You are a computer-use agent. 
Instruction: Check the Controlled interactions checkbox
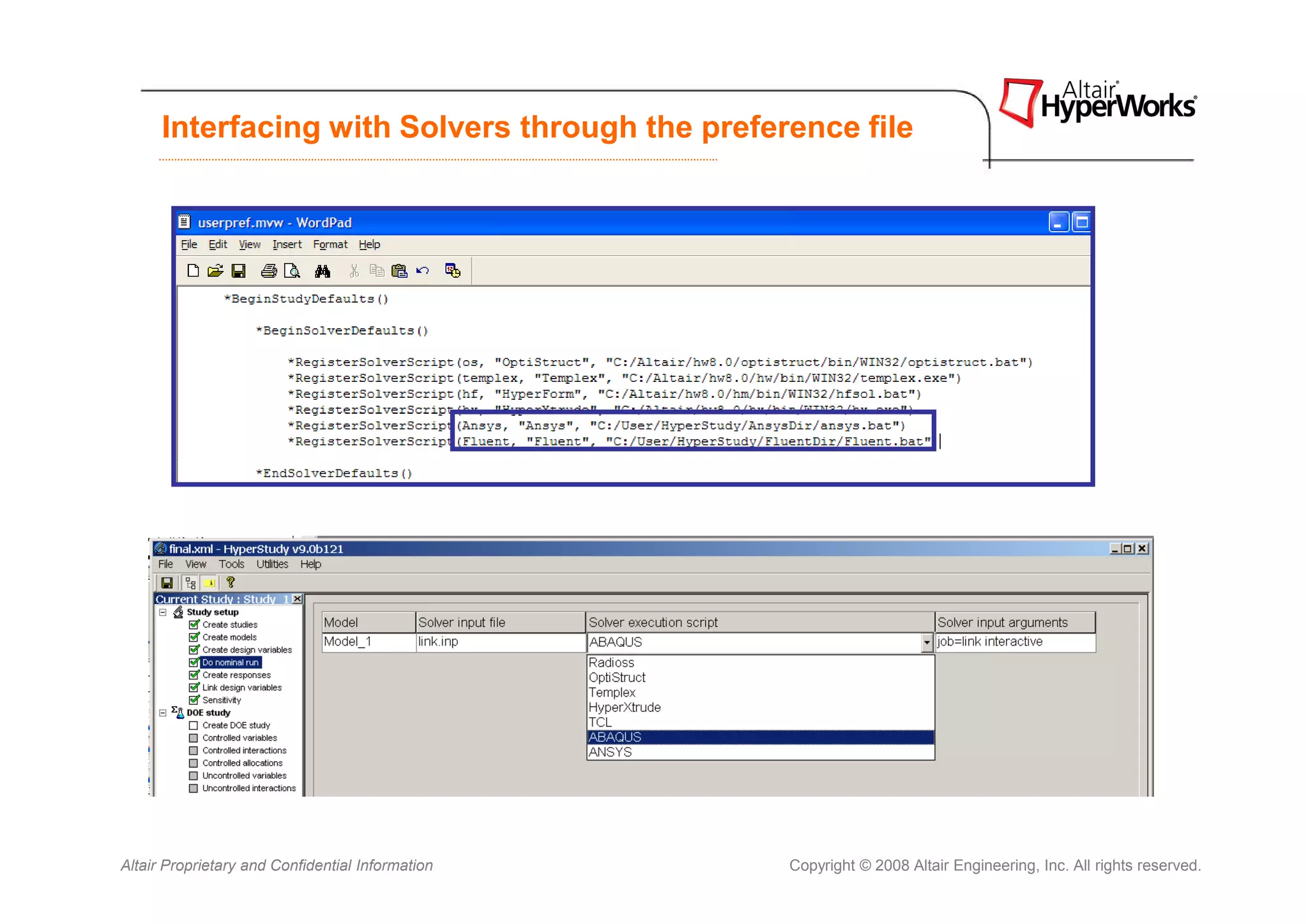click(x=194, y=750)
